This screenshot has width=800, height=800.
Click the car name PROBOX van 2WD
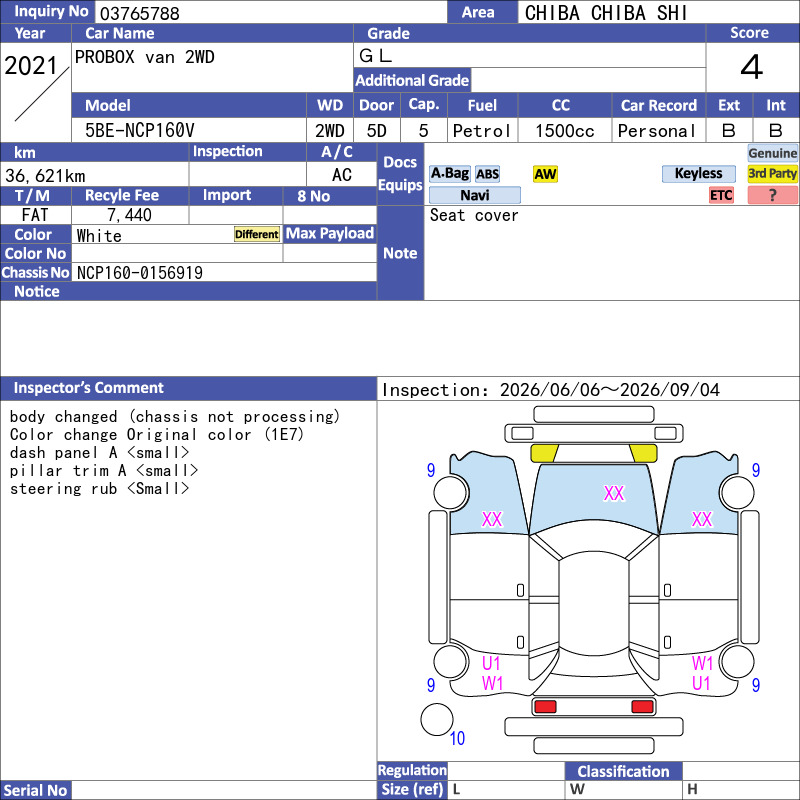pyautogui.click(x=144, y=57)
